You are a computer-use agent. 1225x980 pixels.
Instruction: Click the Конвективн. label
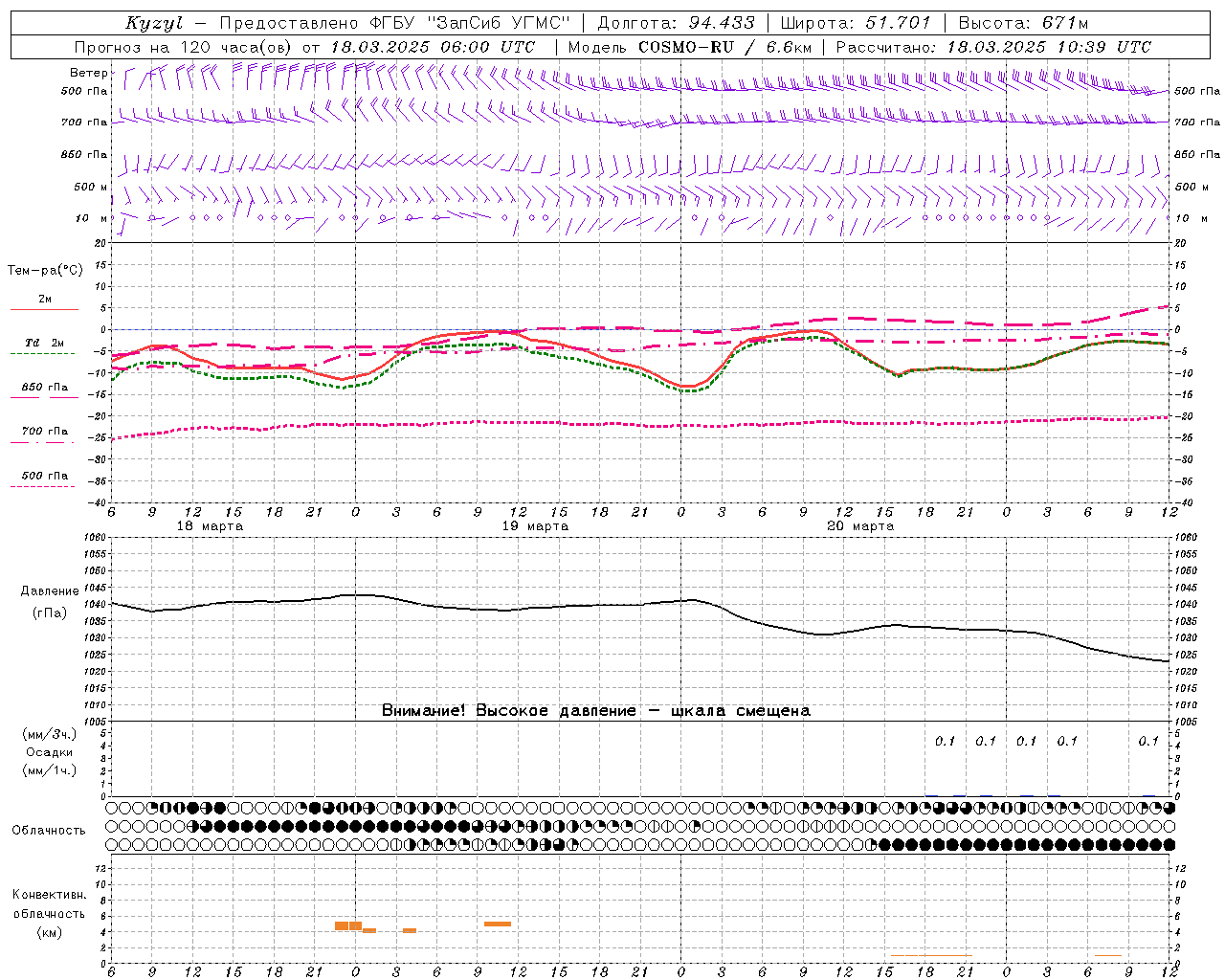(49, 895)
